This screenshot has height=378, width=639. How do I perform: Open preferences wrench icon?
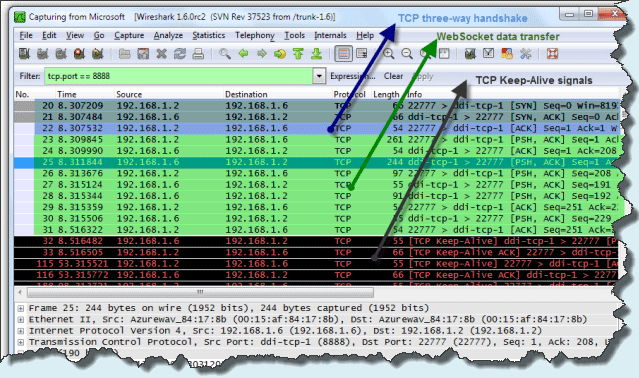(x=525, y=54)
